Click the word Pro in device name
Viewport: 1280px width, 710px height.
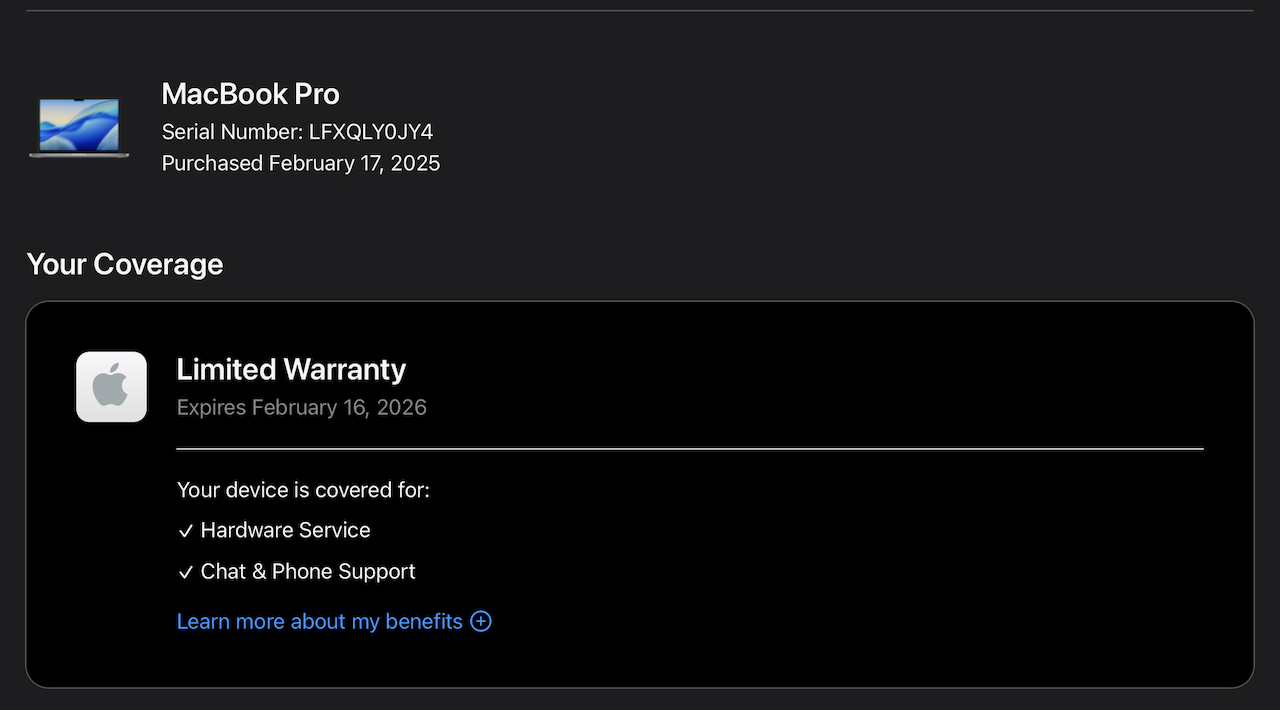click(316, 94)
